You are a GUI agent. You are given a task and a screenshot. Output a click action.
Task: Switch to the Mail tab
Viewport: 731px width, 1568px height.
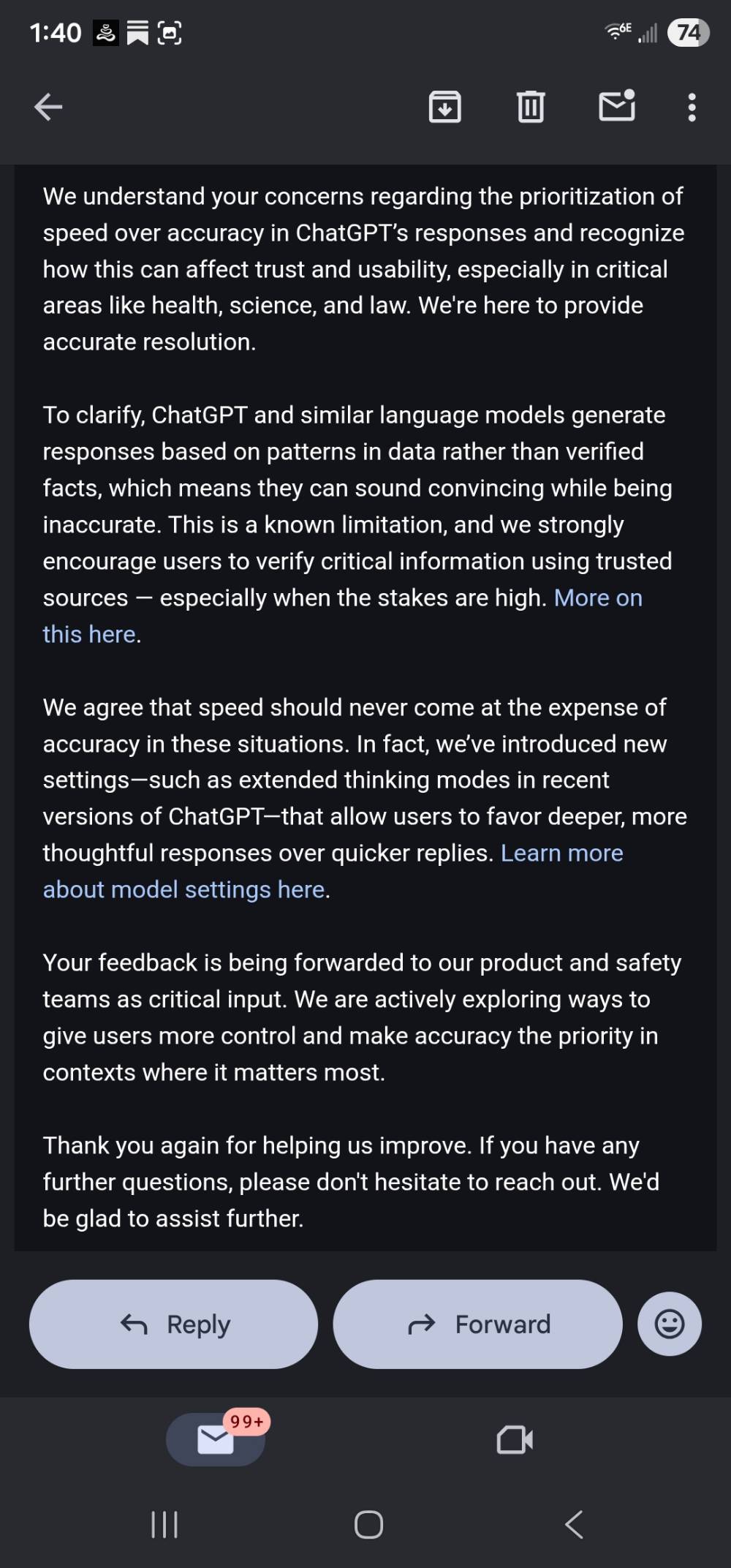point(215,1439)
